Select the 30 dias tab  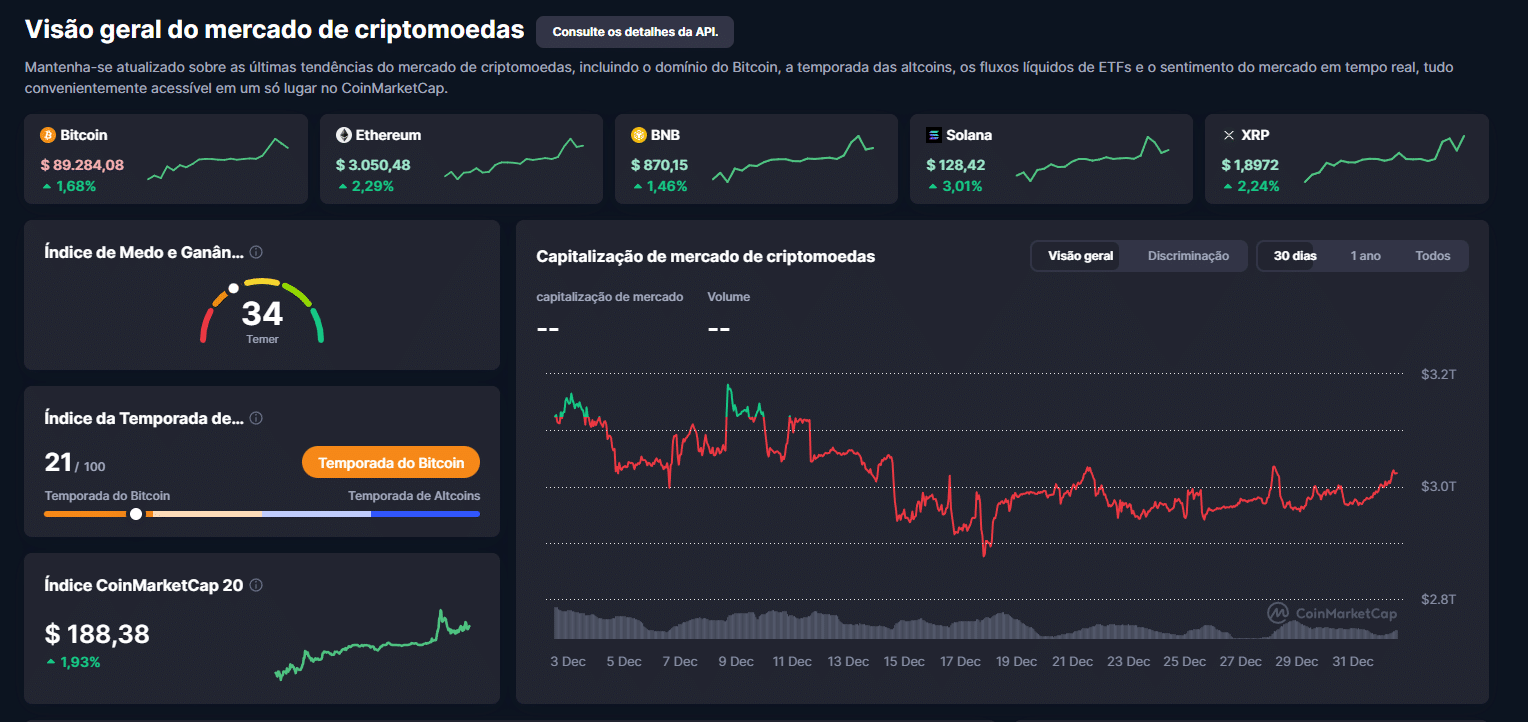(x=1292, y=255)
